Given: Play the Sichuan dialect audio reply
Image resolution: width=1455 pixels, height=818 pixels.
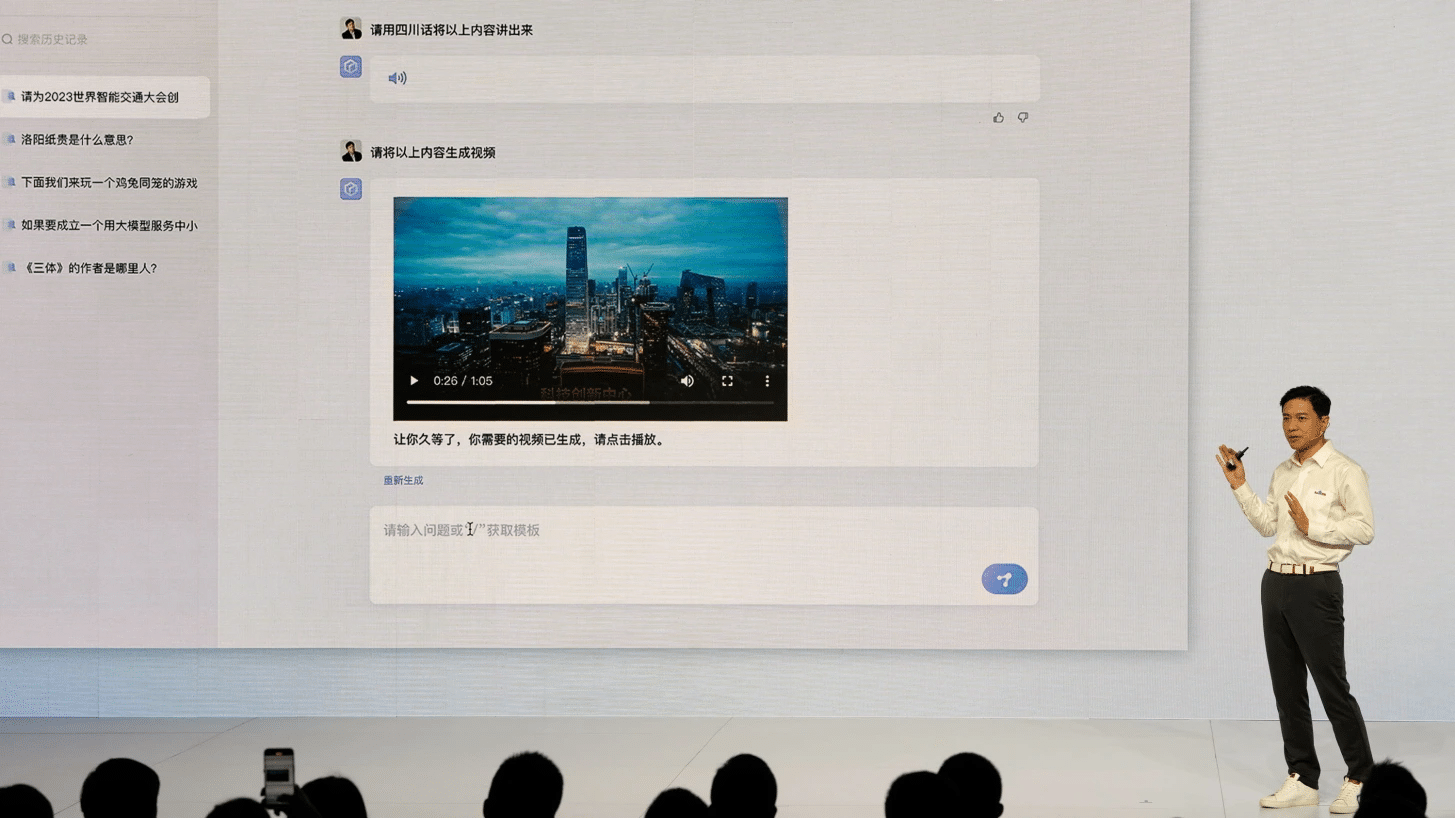Looking at the screenshot, I should tap(397, 78).
